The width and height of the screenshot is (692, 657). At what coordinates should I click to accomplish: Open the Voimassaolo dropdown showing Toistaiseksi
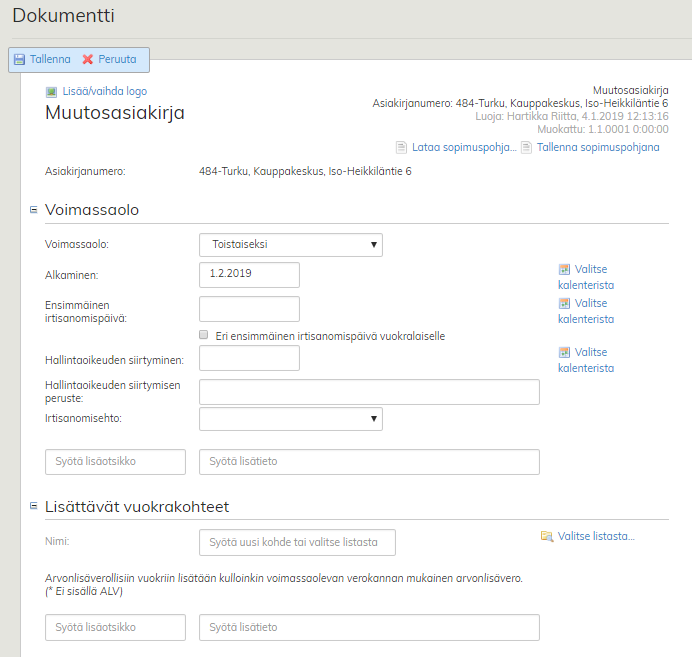[291, 245]
